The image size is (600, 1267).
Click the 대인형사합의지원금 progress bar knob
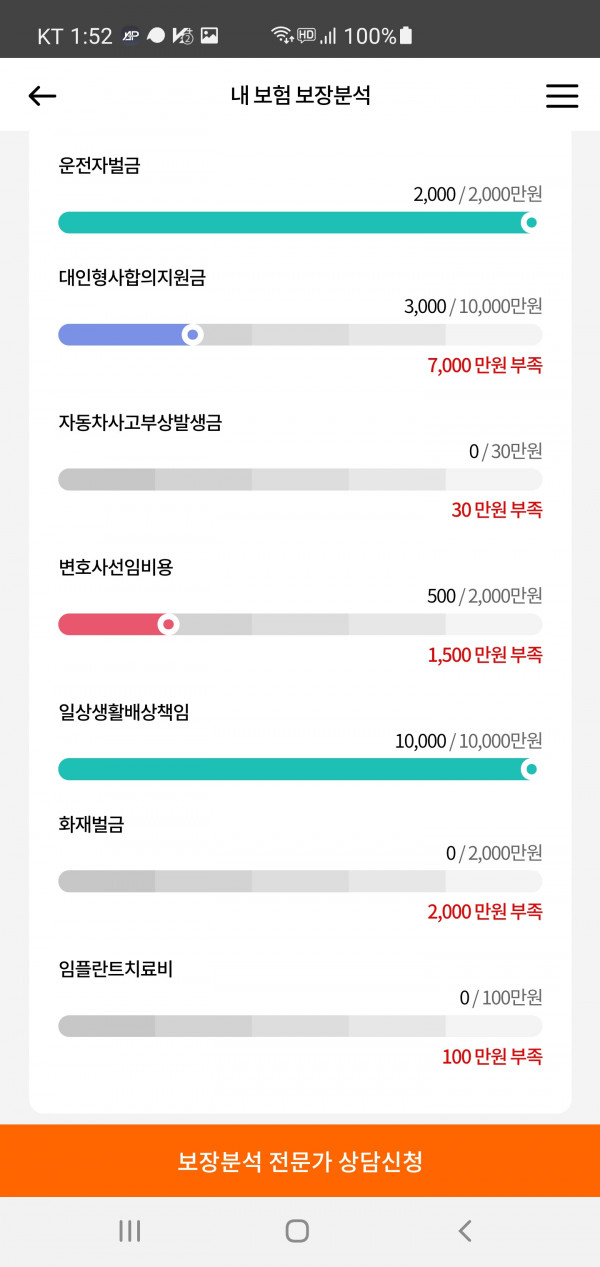[193, 334]
